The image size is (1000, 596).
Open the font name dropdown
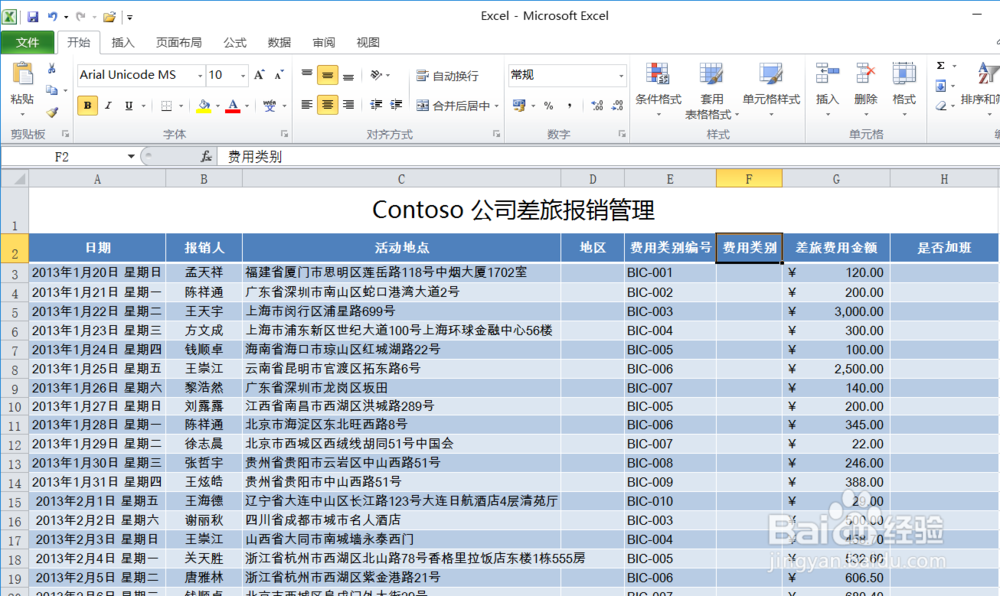200,75
